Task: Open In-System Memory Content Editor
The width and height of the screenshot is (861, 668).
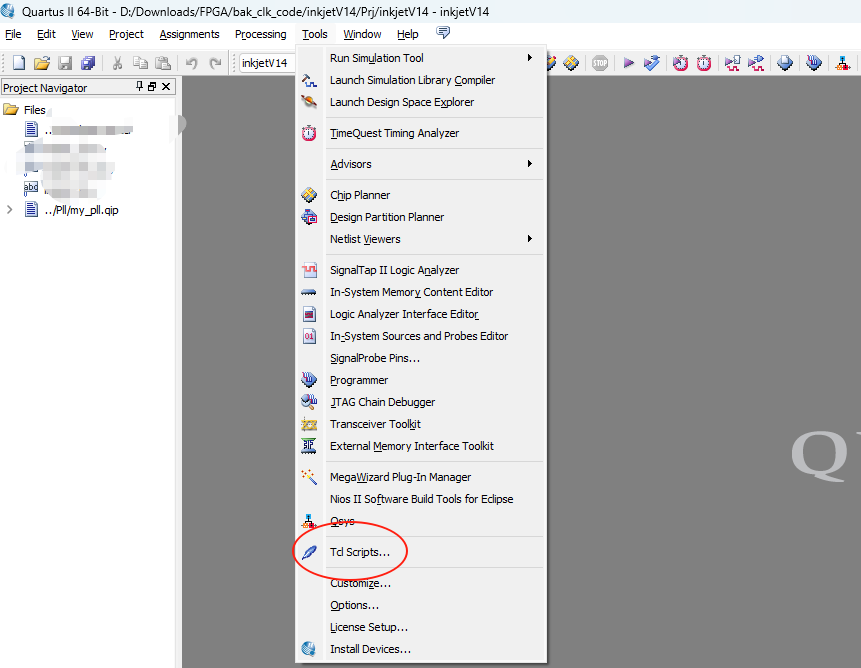Action: [421, 292]
